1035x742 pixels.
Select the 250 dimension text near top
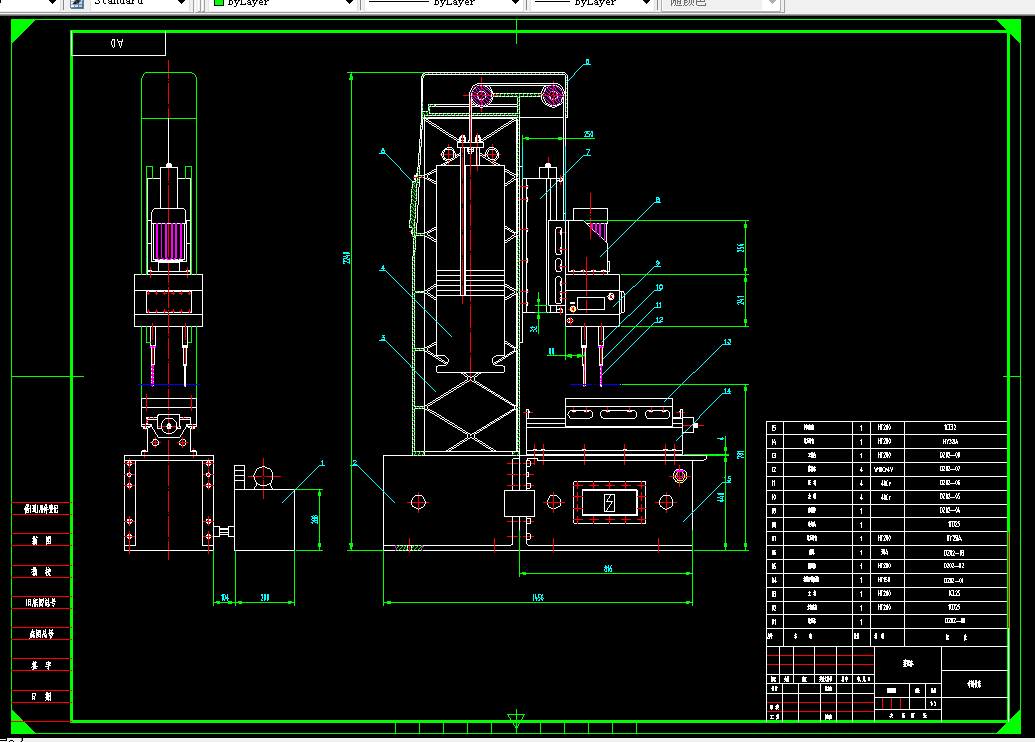588,134
